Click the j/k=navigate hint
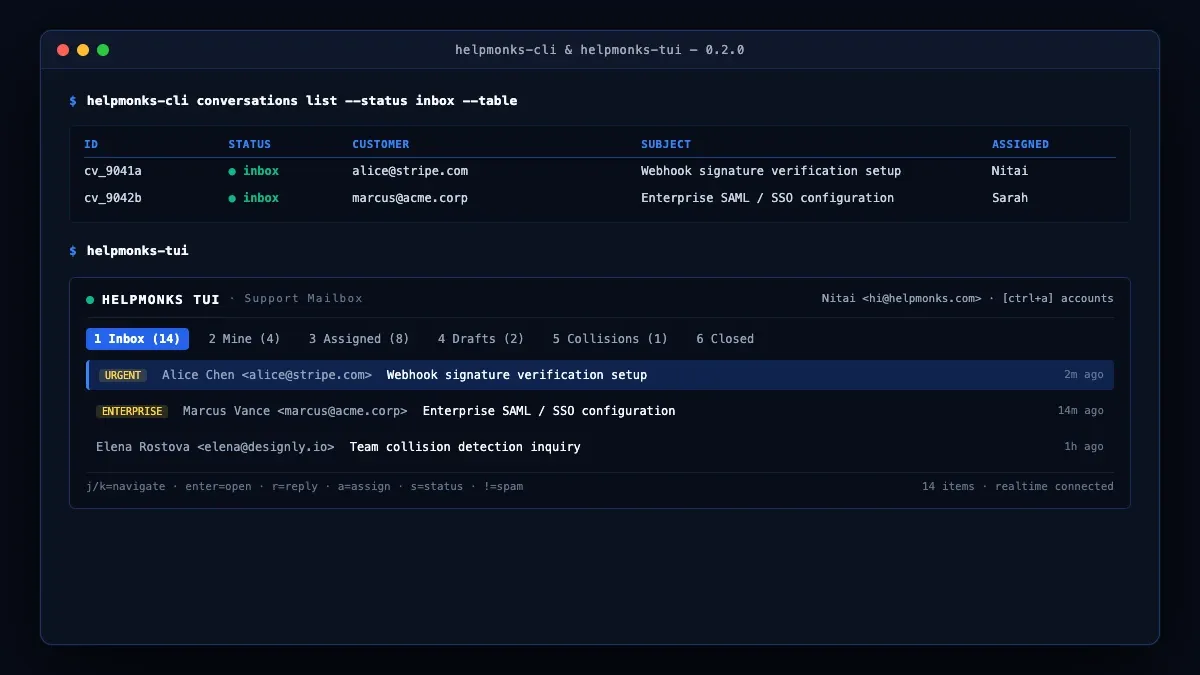 [x=127, y=486]
